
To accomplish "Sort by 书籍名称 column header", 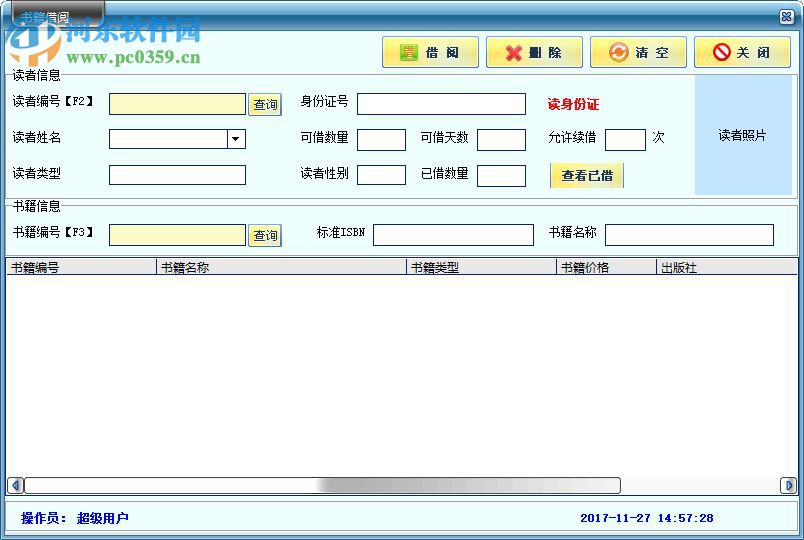I will 281,267.
